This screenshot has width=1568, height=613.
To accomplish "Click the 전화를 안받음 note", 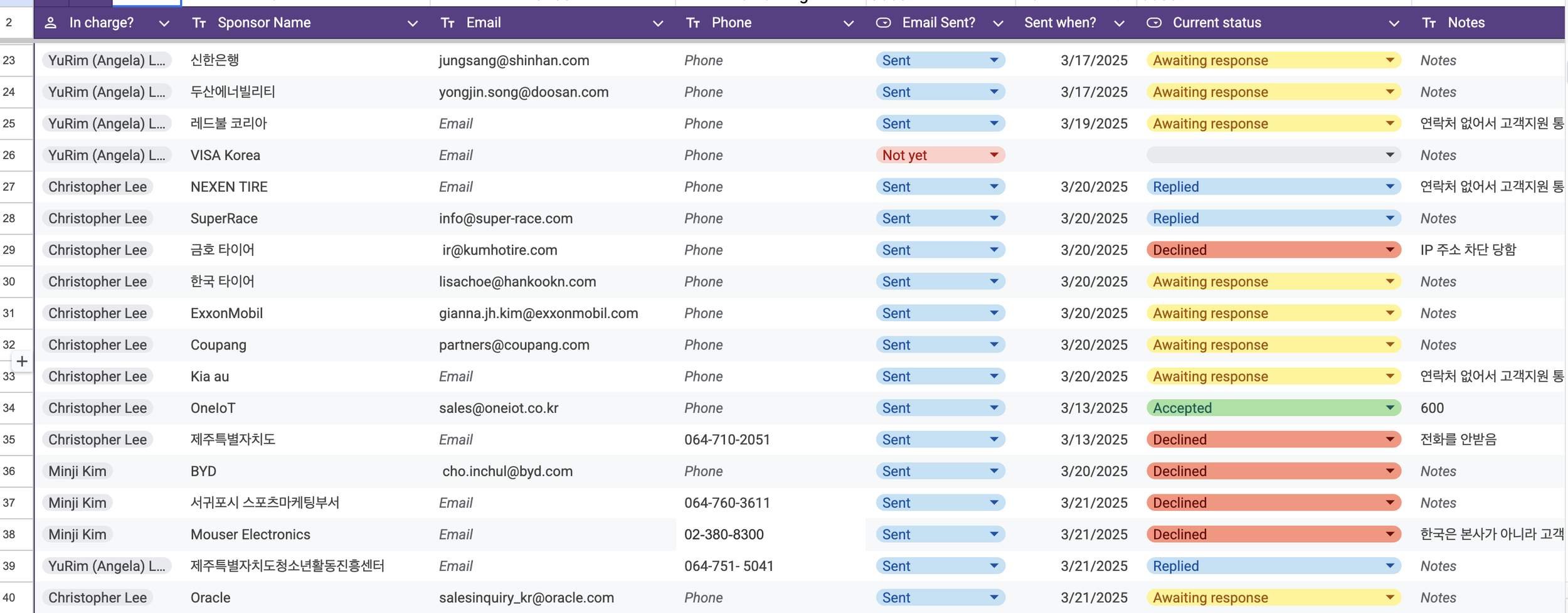I will [1458, 439].
